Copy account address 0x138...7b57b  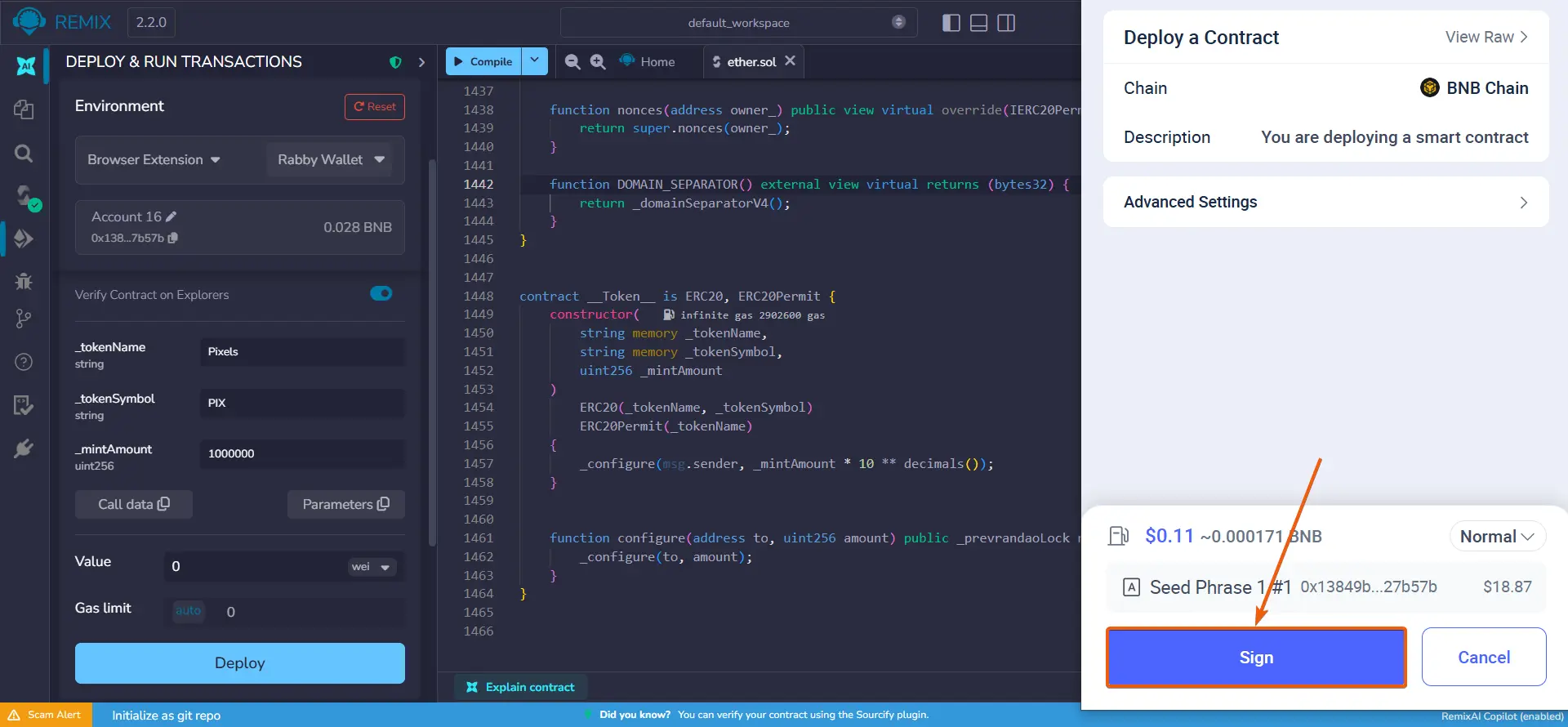click(172, 238)
